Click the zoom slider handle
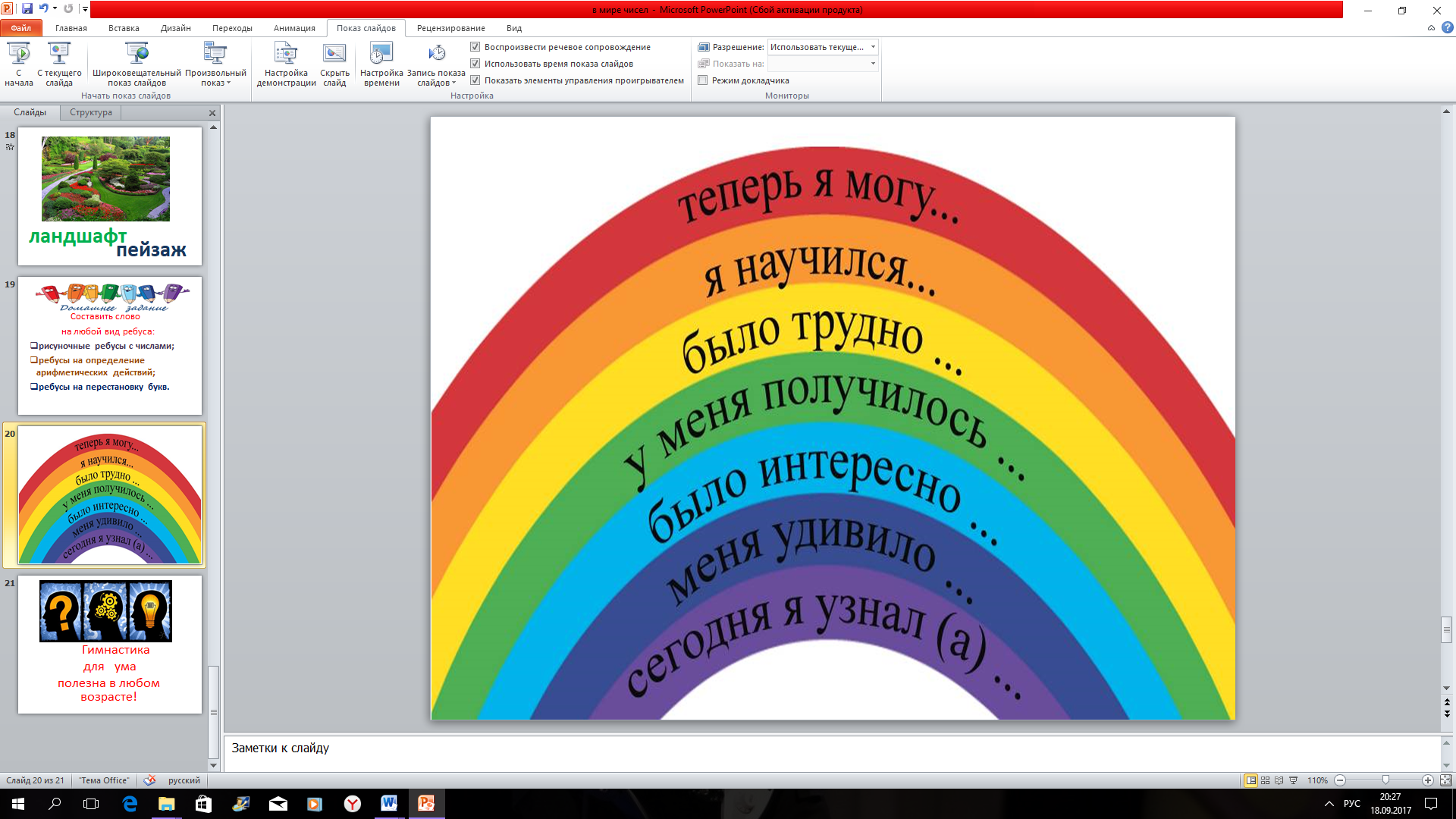 click(1385, 780)
